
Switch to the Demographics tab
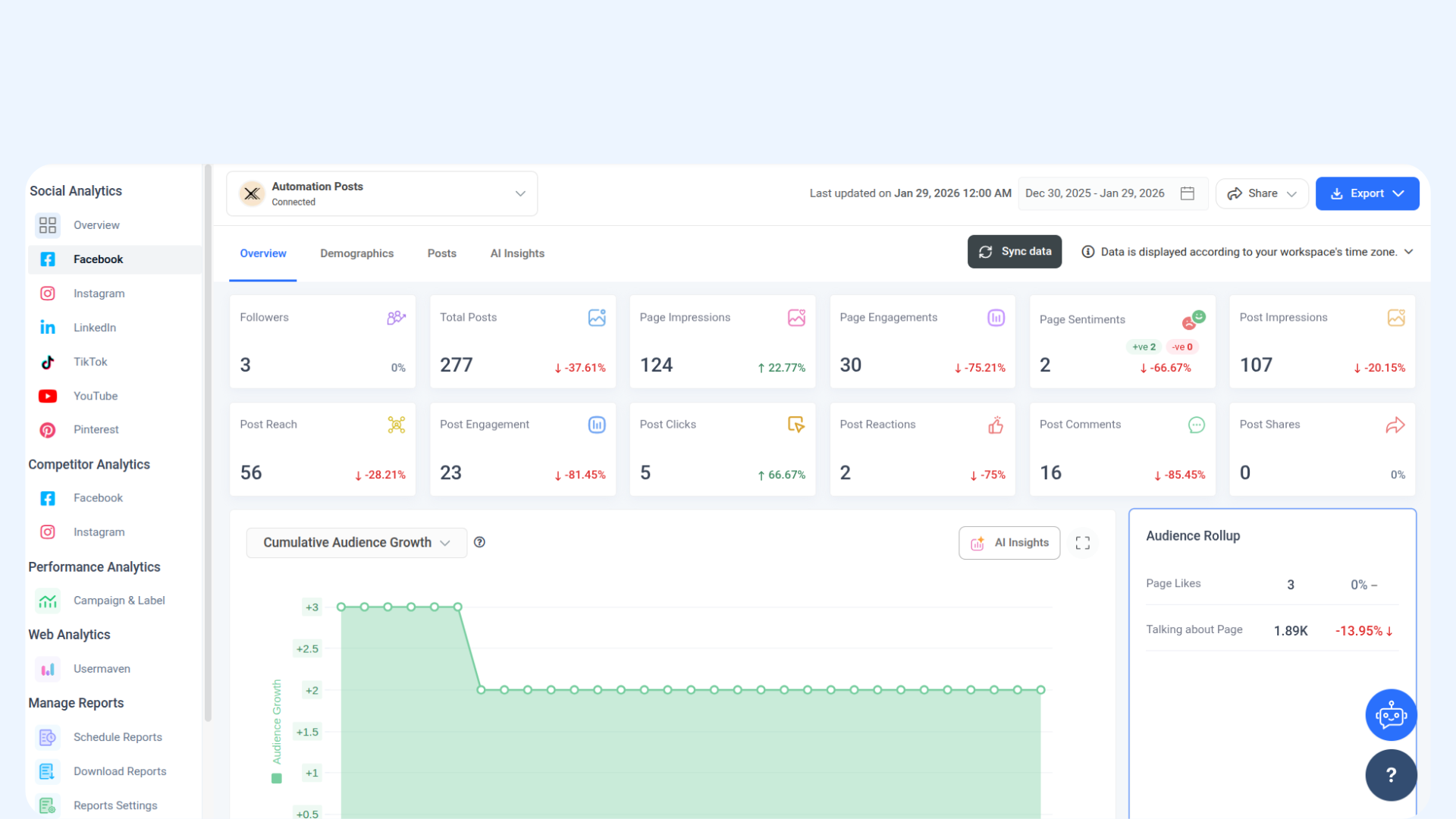pyautogui.click(x=356, y=253)
